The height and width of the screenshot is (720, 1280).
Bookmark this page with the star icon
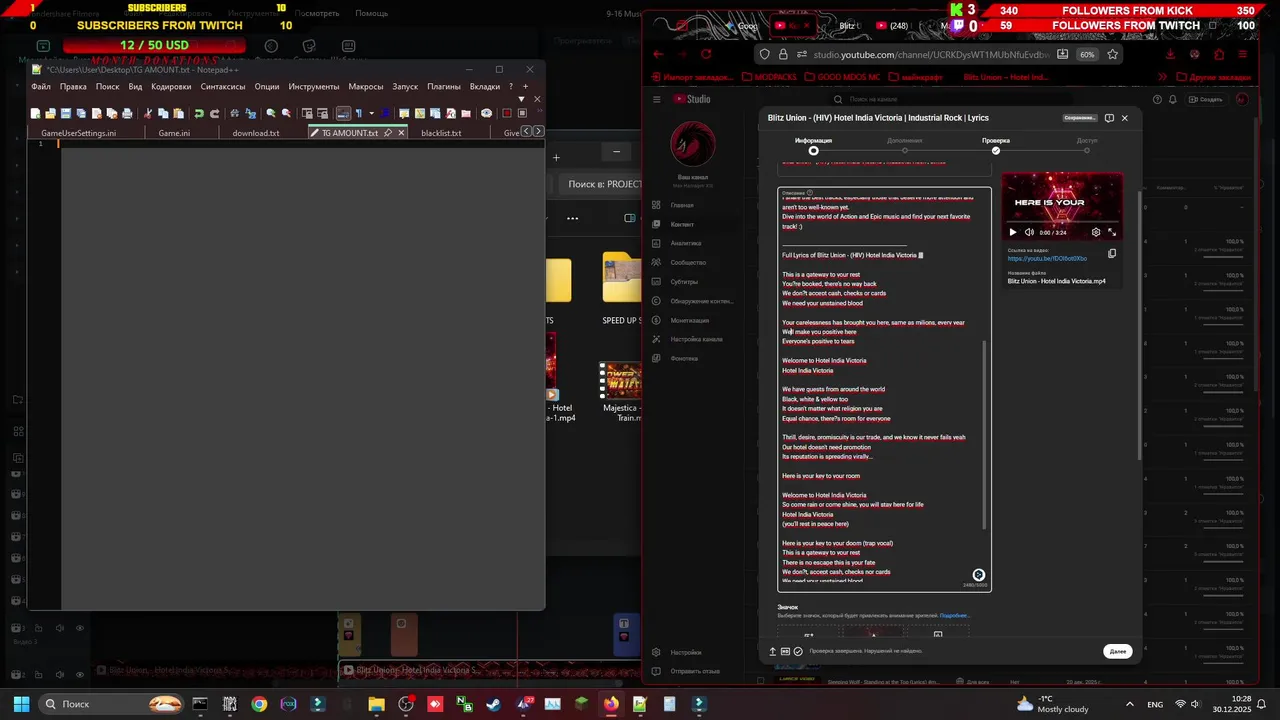pos(1111,54)
